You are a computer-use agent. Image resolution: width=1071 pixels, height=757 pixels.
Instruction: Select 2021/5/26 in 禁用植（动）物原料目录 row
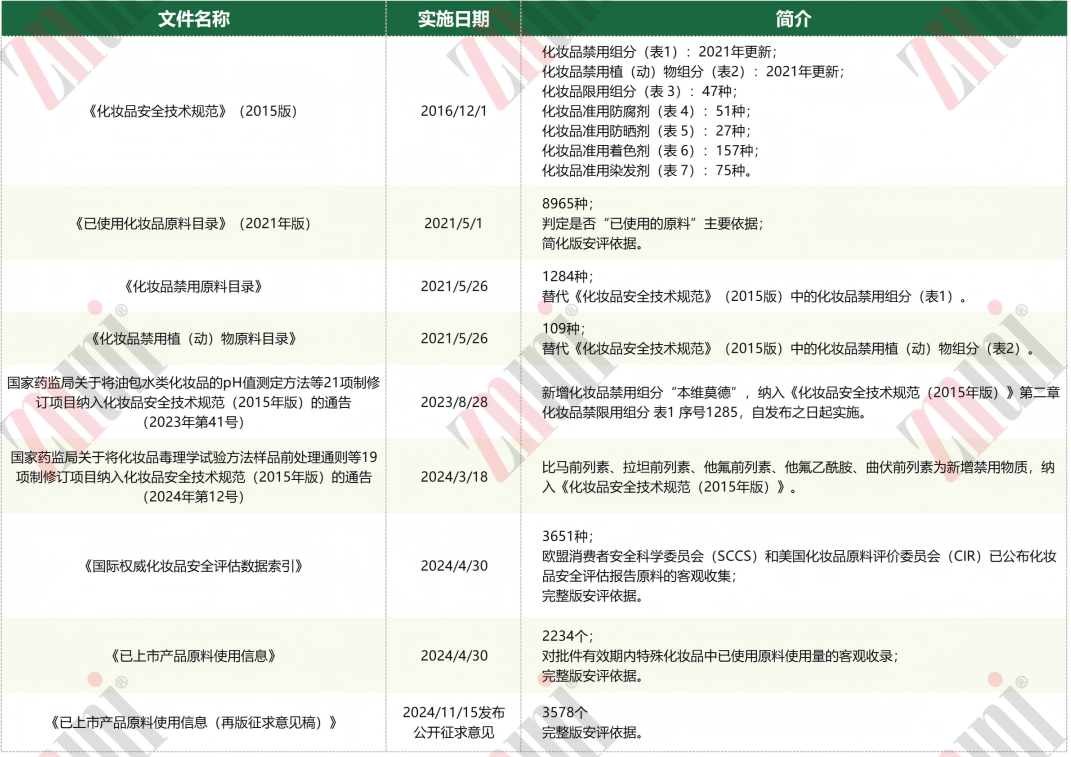click(x=454, y=338)
